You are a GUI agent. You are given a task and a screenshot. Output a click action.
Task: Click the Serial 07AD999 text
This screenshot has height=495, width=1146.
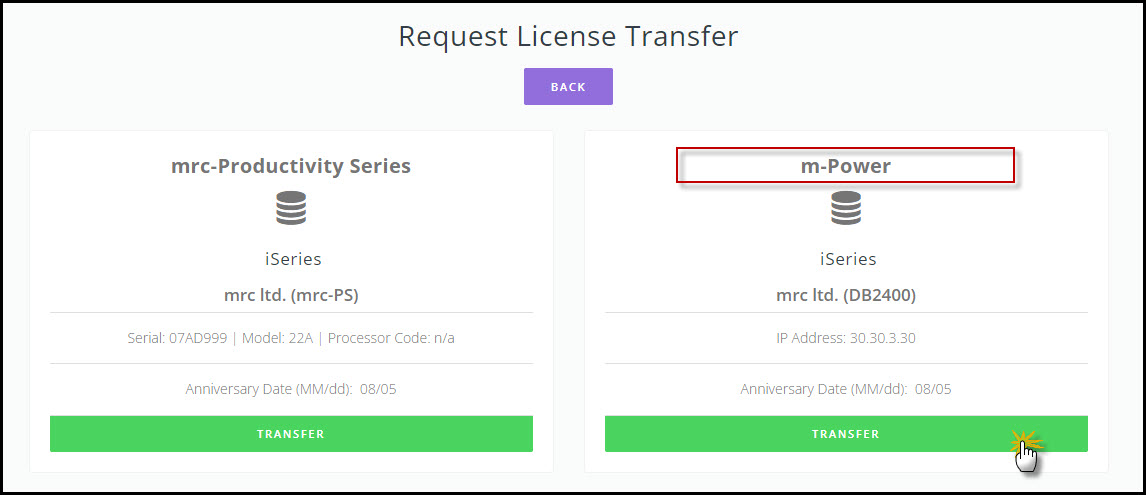167,338
